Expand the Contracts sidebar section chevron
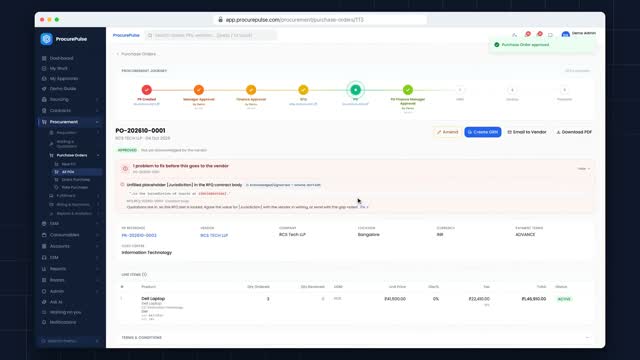Viewport: 640px width, 360px height. coord(97,111)
